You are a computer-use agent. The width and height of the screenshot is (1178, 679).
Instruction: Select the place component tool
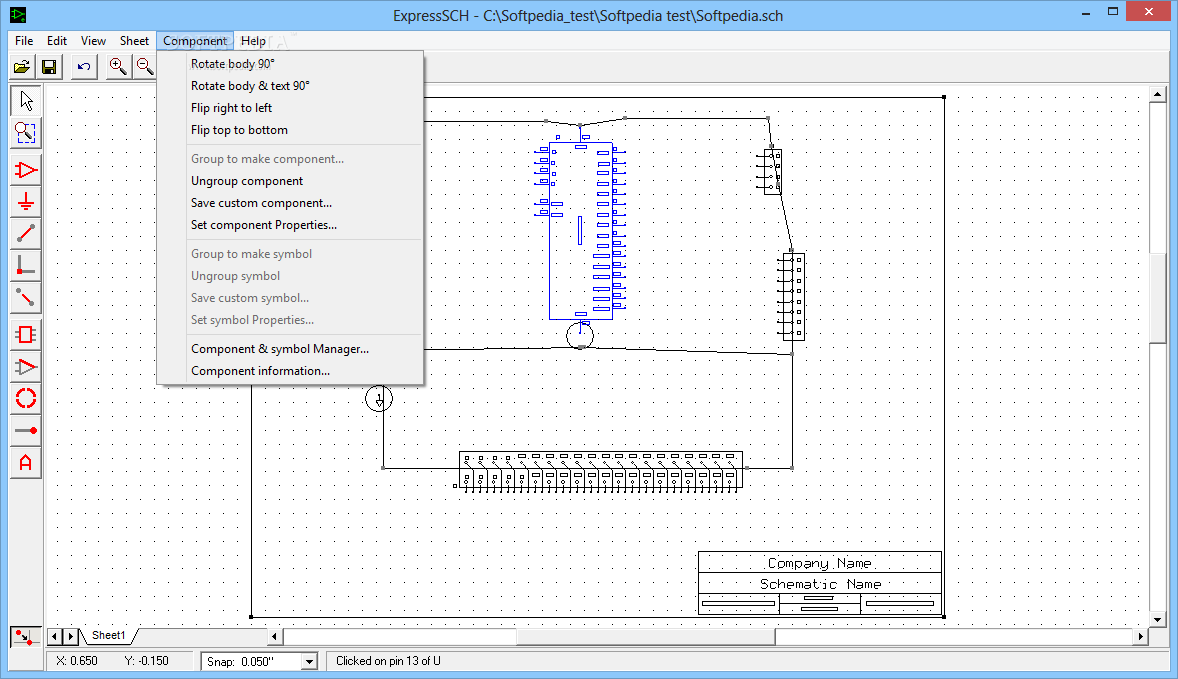[x=26, y=171]
